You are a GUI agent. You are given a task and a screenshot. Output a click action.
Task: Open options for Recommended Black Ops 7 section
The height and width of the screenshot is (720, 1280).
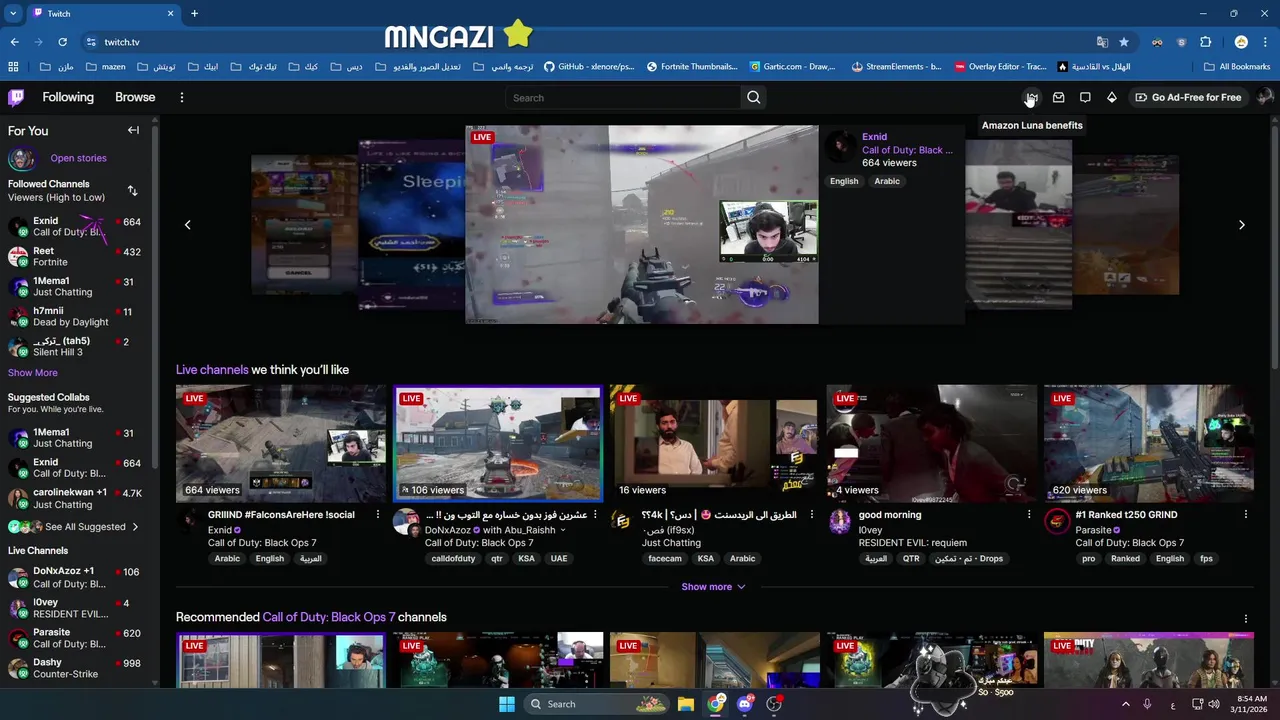coord(1246,618)
